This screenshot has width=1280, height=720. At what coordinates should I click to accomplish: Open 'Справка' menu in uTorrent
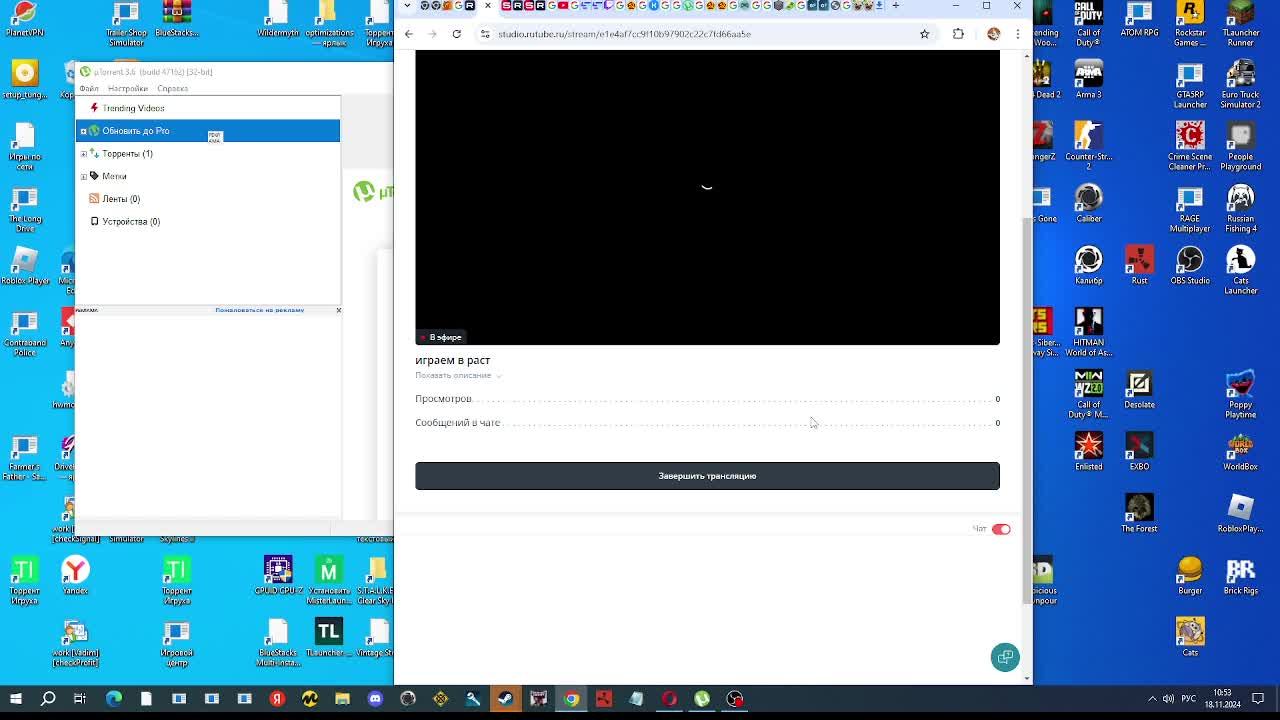(x=172, y=89)
